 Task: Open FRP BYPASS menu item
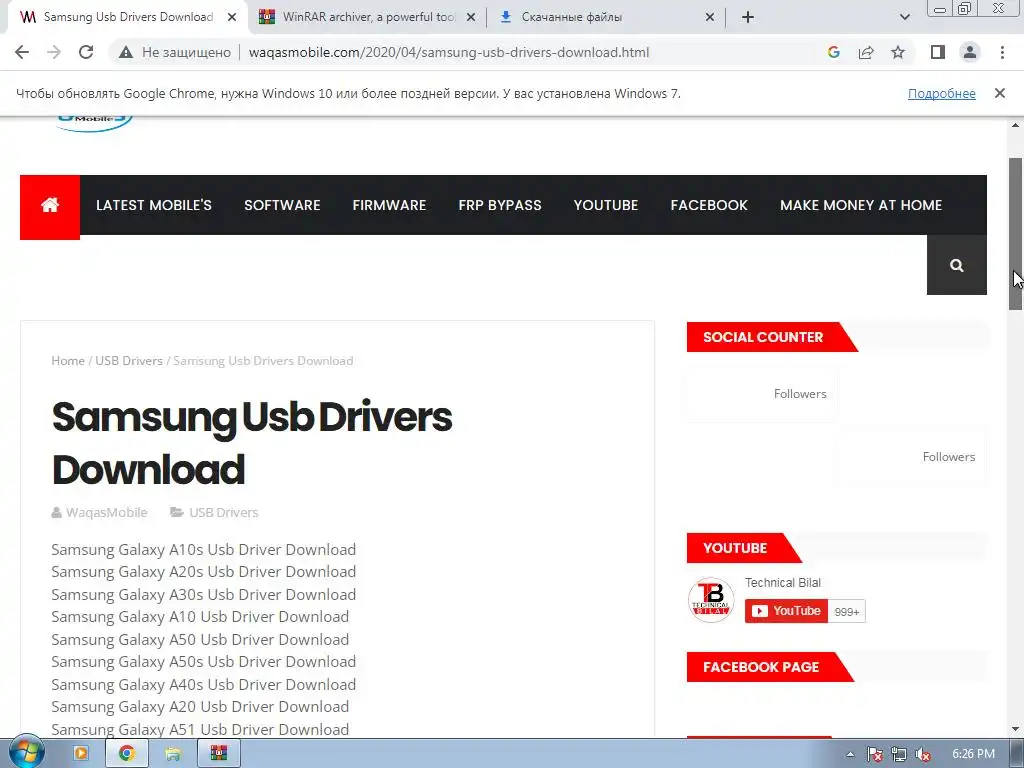coord(500,205)
